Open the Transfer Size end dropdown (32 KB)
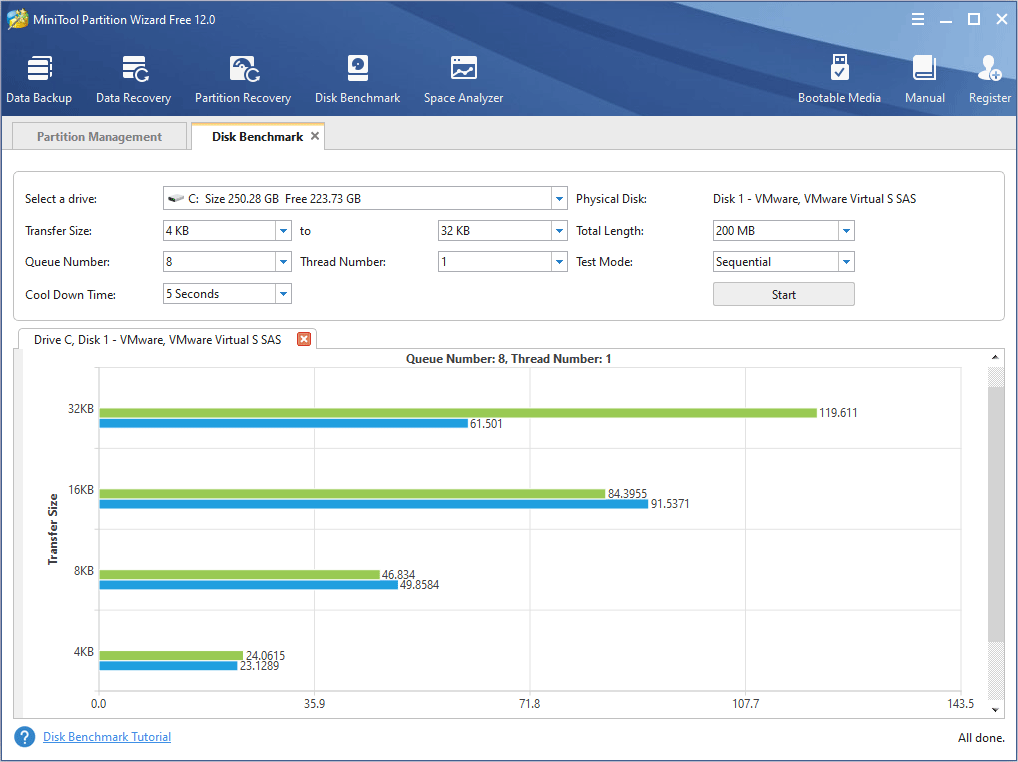Image resolution: width=1018 pixels, height=762 pixels. point(560,230)
